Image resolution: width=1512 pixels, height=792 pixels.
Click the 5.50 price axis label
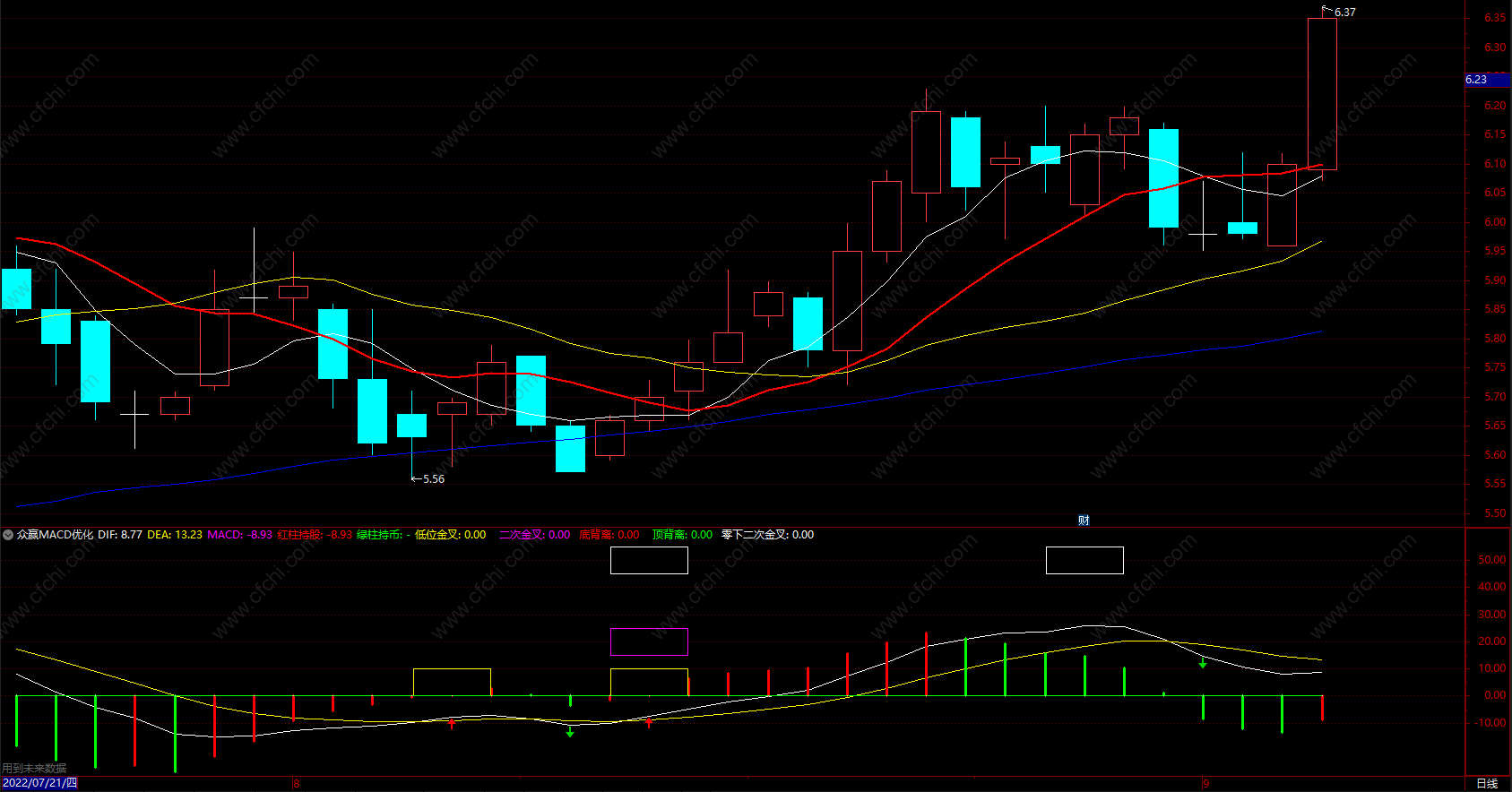(x=1495, y=513)
